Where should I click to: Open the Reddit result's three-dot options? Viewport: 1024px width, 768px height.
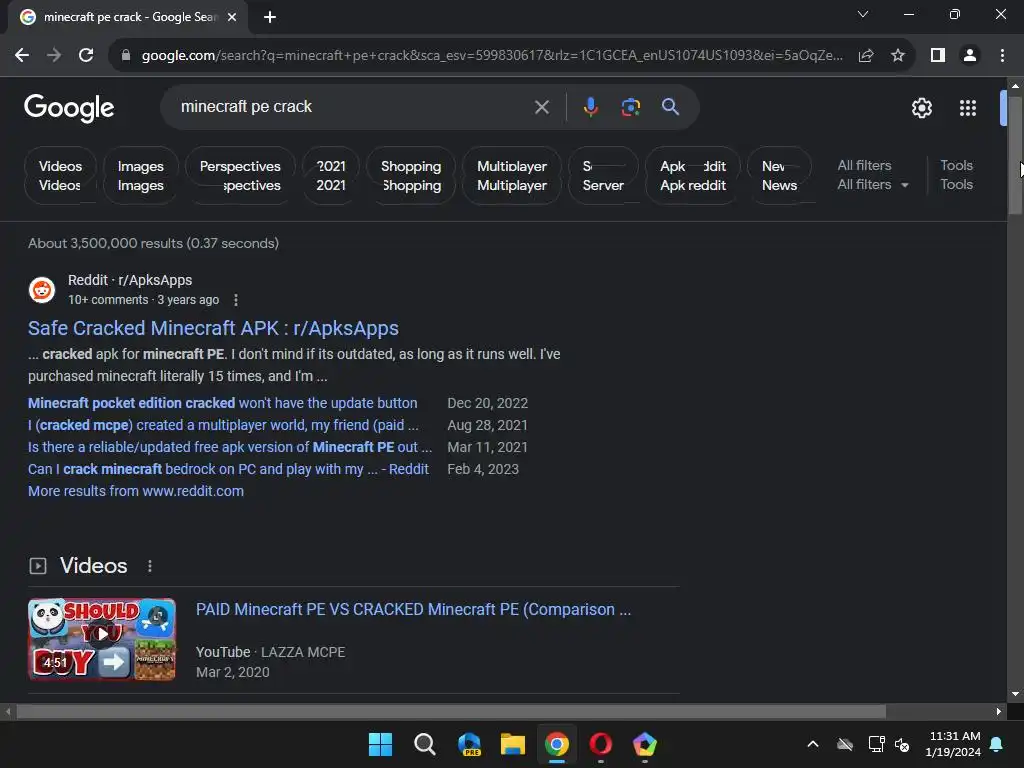click(x=236, y=300)
